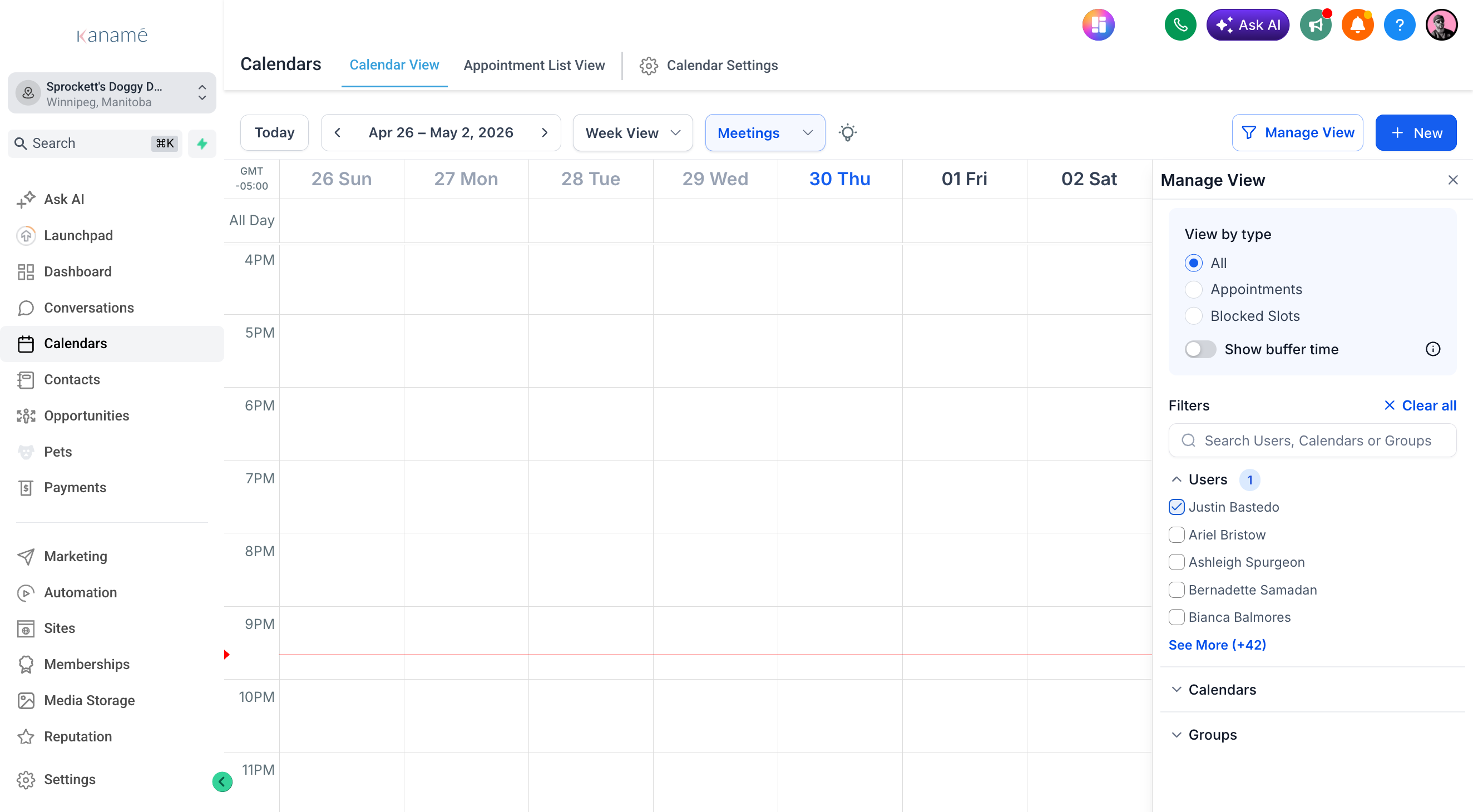
Task: Click the green lightning quick actions icon
Action: [x=202, y=143]
